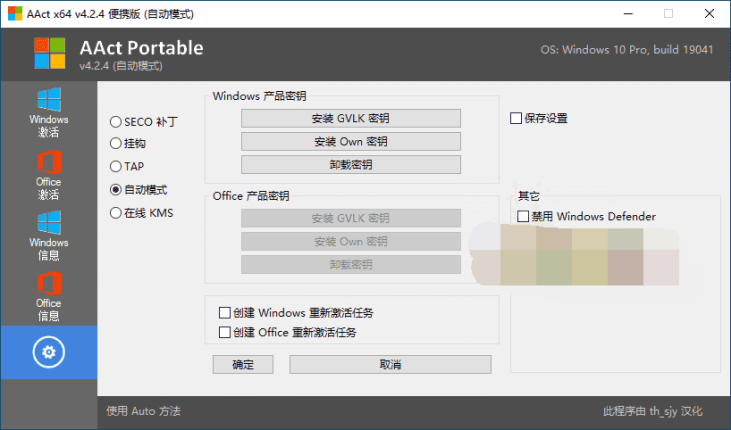Image resolution: width=731 pixels, height=430 pixels.
Task: Check 创建 Office 重新激活任务
Action: pos(225,332)
